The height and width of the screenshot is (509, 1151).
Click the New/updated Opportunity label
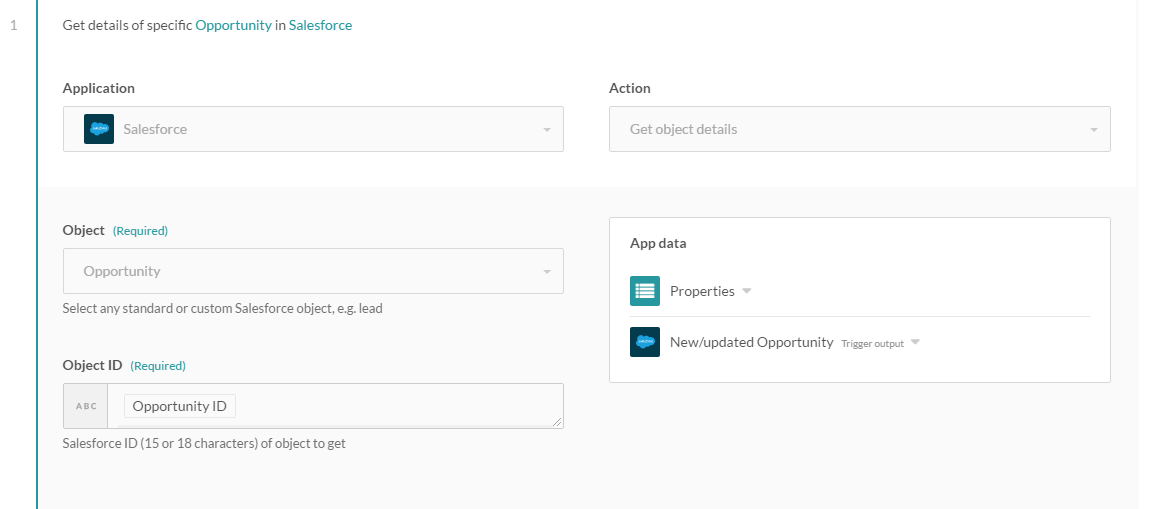[x=752, y=342]
